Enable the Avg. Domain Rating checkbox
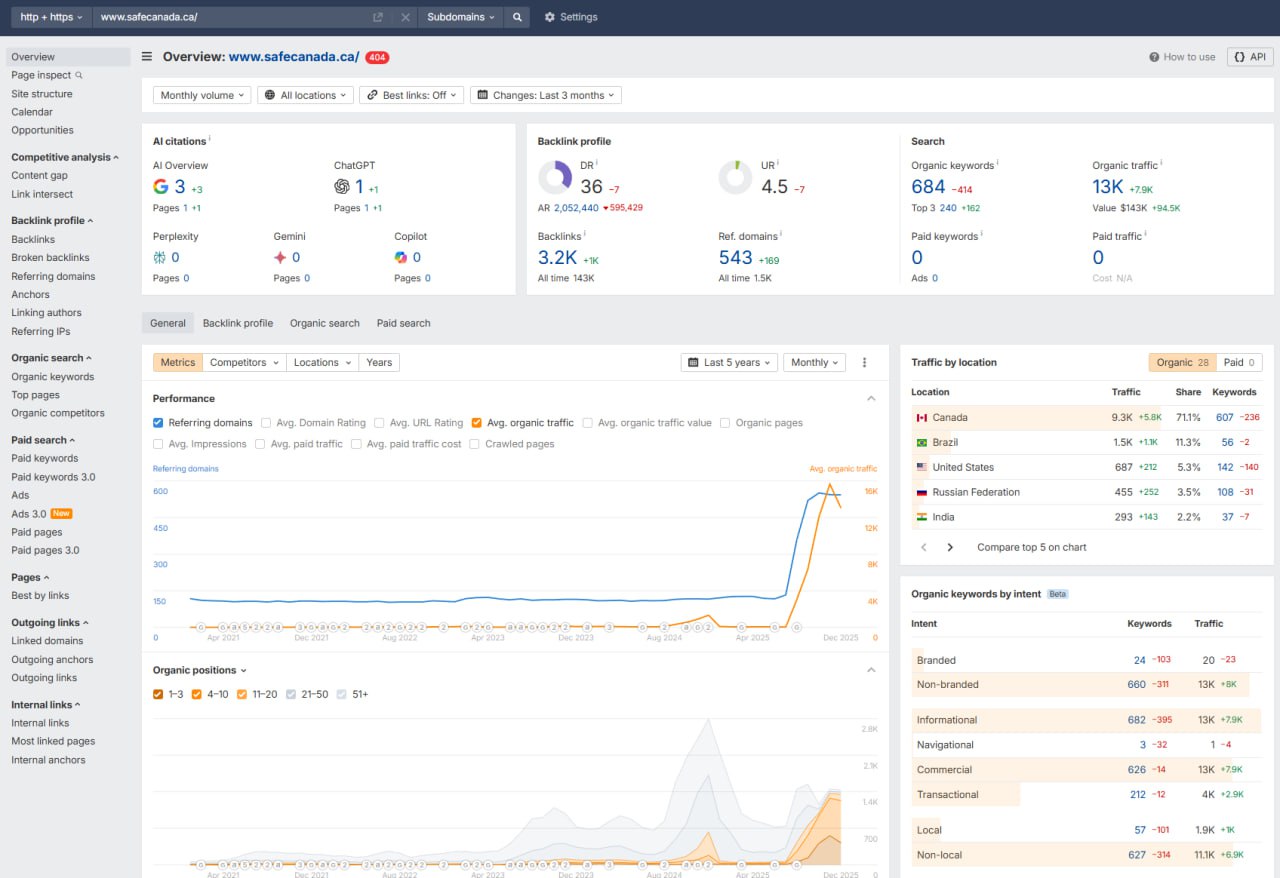 pyautogui.click(x=265, y=423)
